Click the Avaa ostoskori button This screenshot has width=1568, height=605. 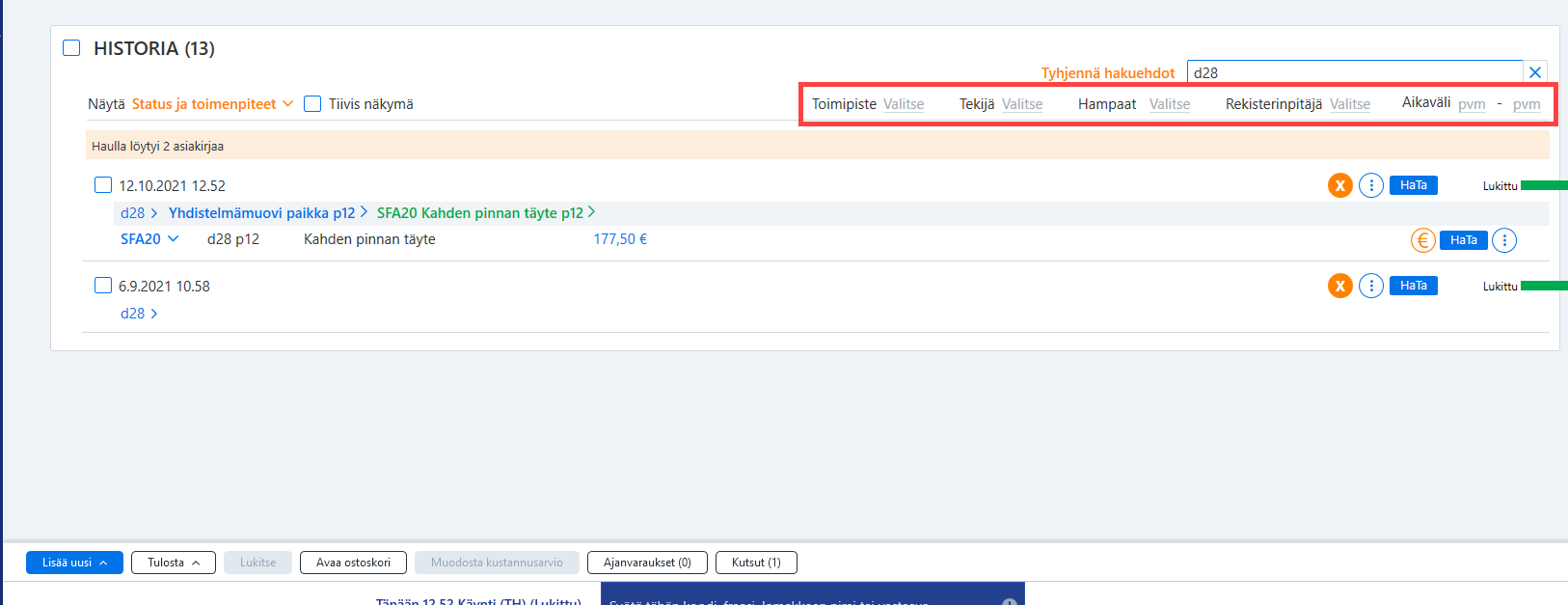(x=353, y=563)
